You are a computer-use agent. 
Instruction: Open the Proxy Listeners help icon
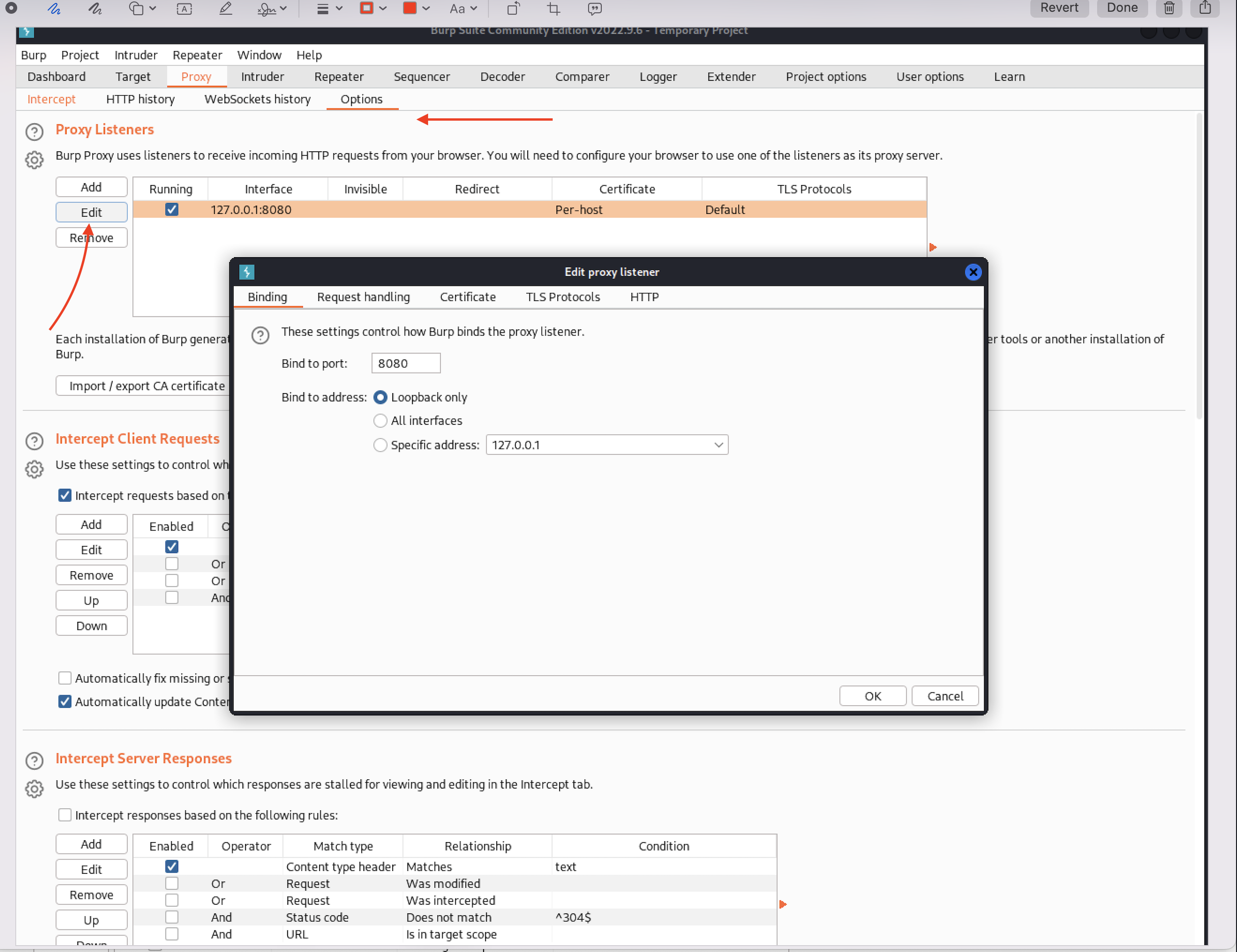coord(34,132)
